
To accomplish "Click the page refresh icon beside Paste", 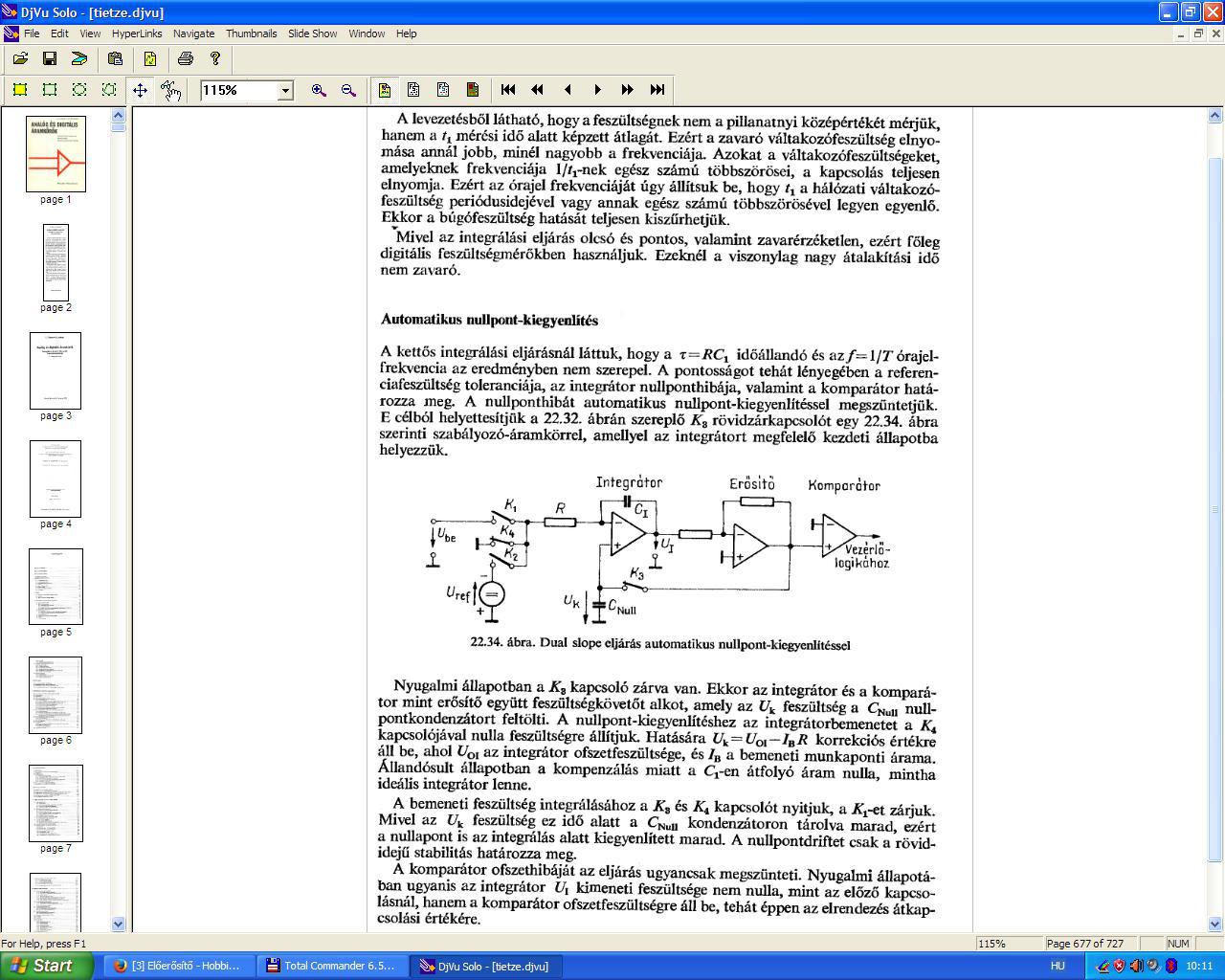I will (150, 59).
